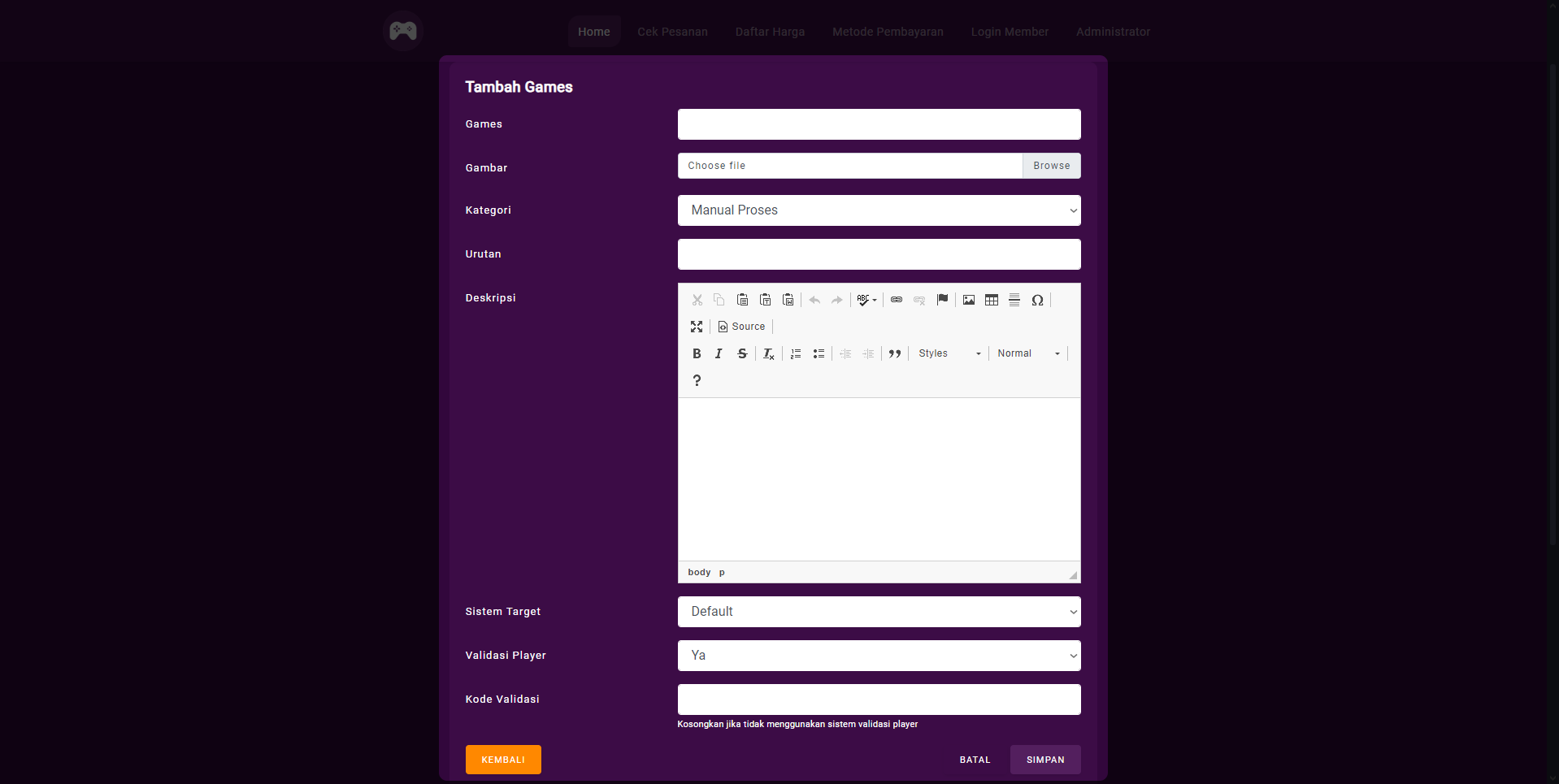Image resolution: width=1559 pixels, height=784 pixels.
Task: Click the About editor question mark
Action: [697, 380]
